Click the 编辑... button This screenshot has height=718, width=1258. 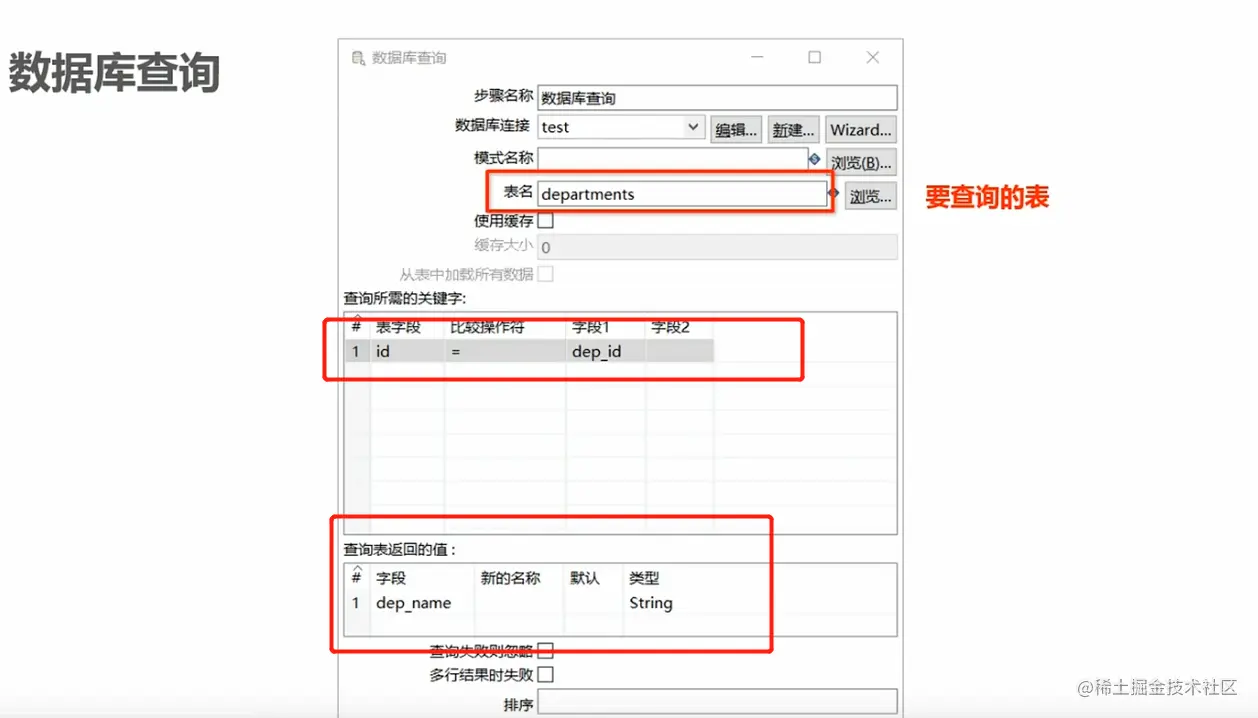click(x=736, y=130)
